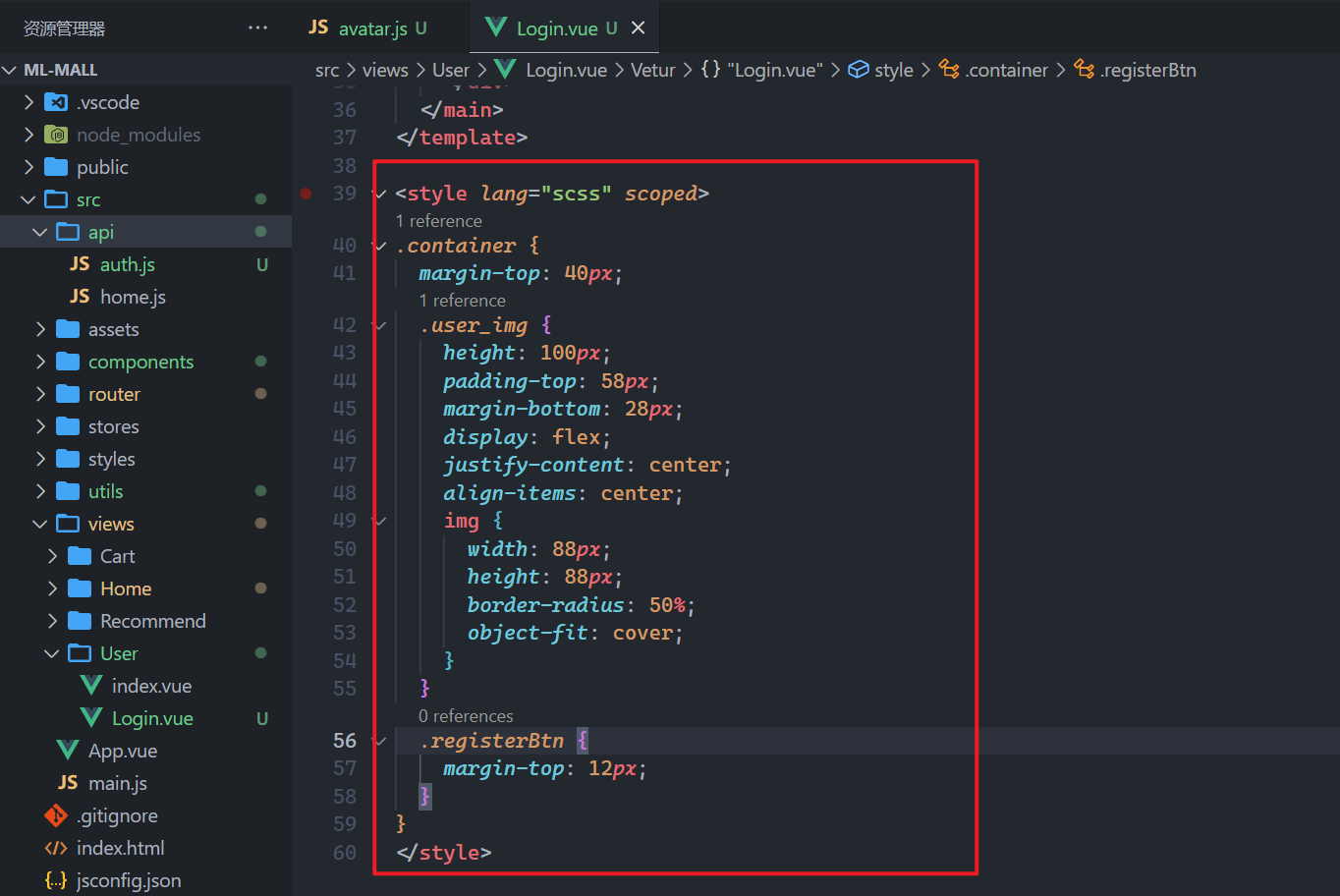
Task: Click the Vue icon beside index.vue
Action: point(91,686)
